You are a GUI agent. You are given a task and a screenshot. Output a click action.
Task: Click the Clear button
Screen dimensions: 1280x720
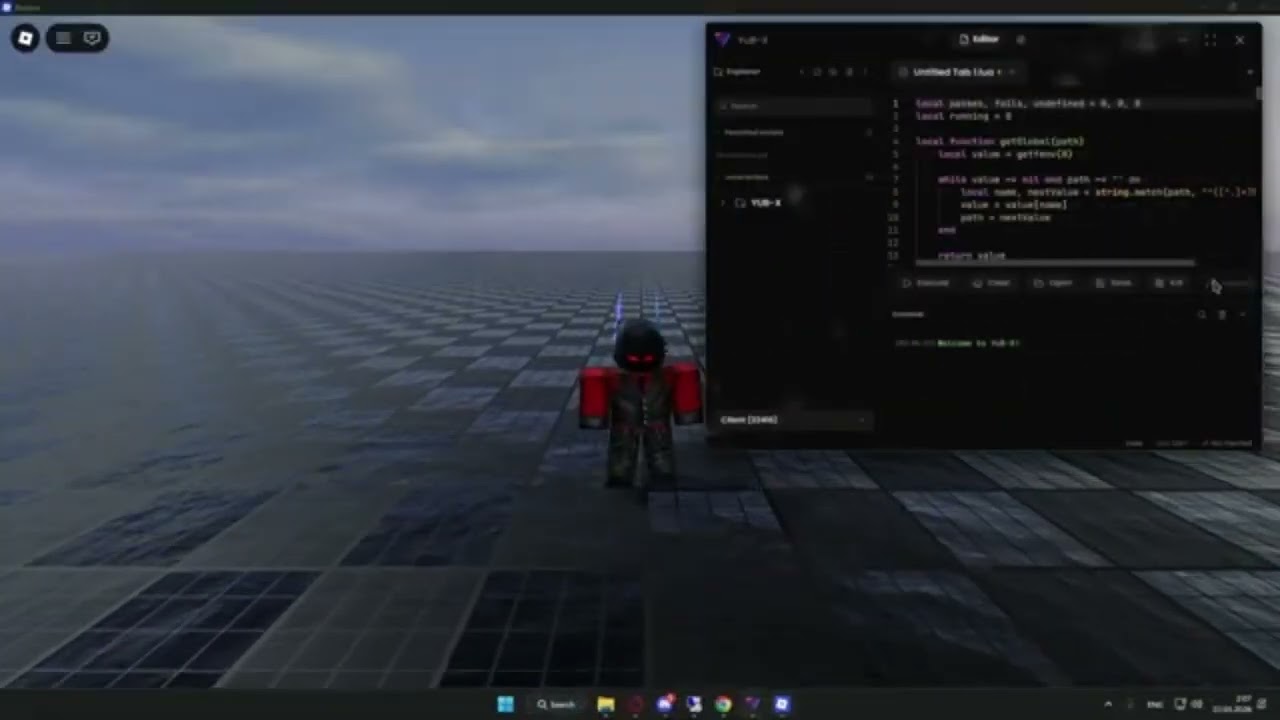pyautogui.click(x=992, y=283)
